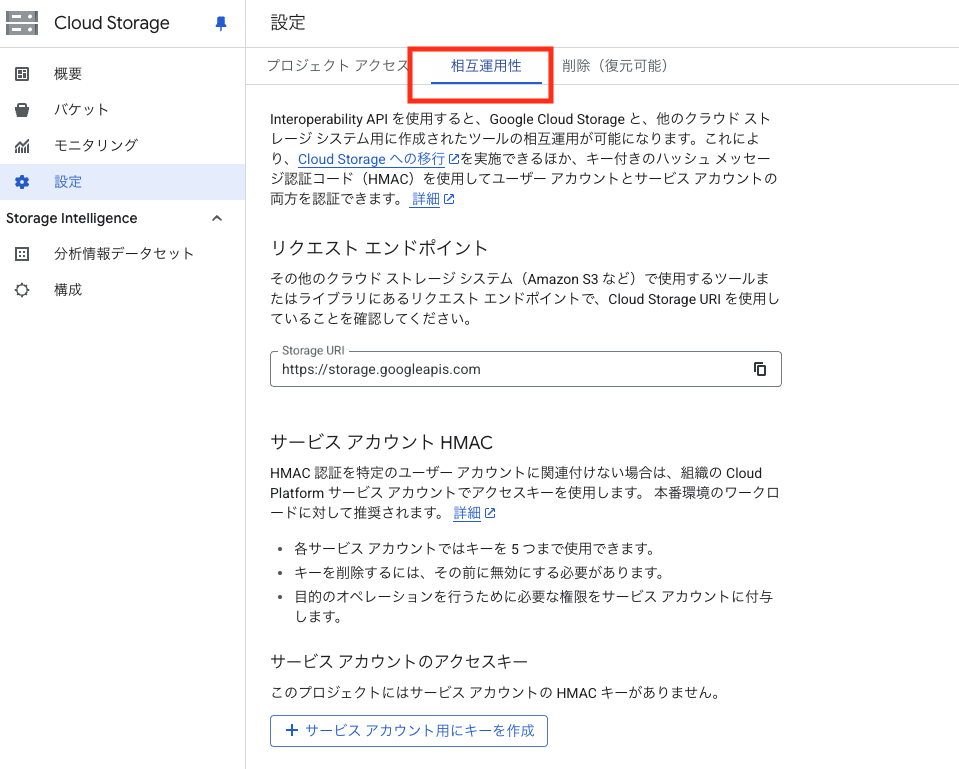Viewport: 959px width, 769px height.
Task: Click the Cloud Storage title text
Action: pos(112,23)
